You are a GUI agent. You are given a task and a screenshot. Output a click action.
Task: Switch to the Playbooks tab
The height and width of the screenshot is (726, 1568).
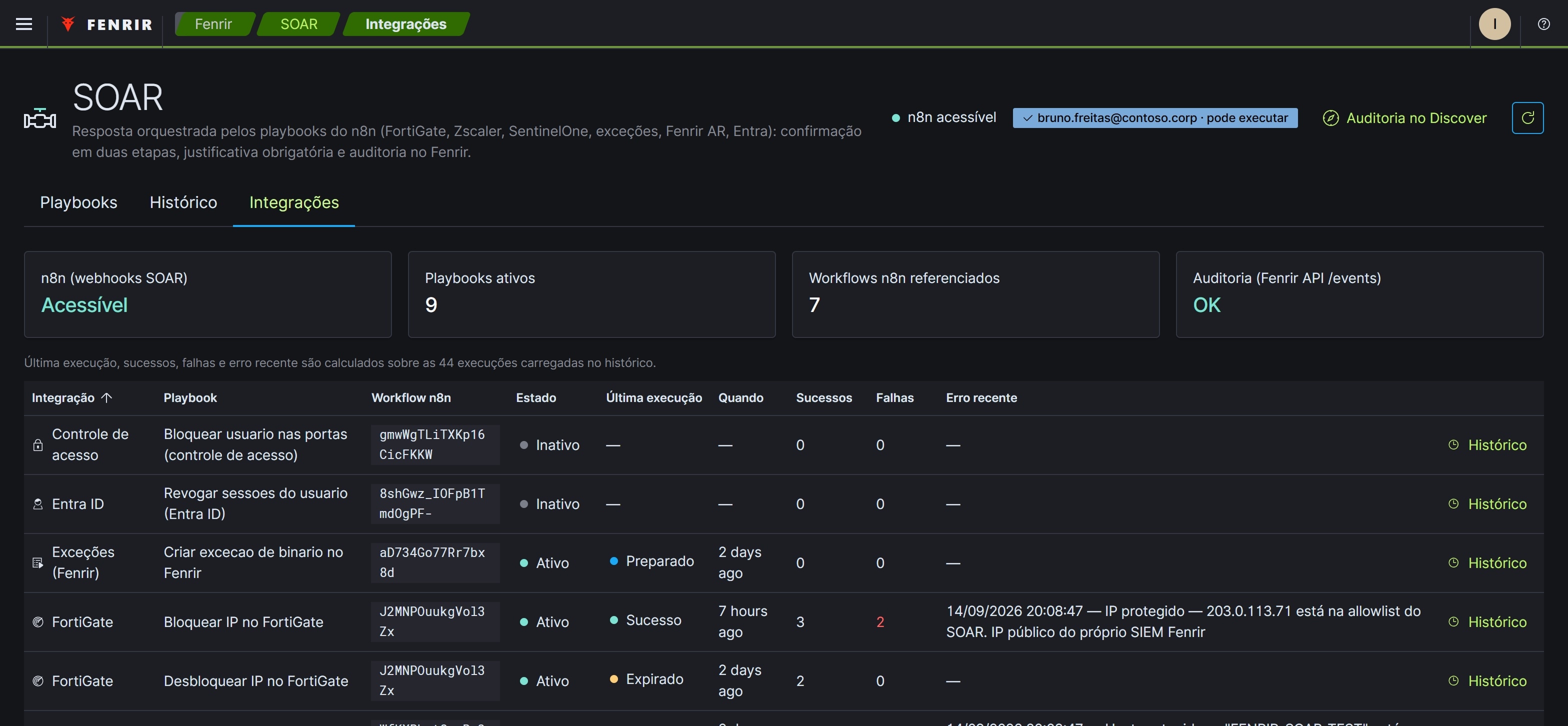pyautogui.click(x=78, y=202)
